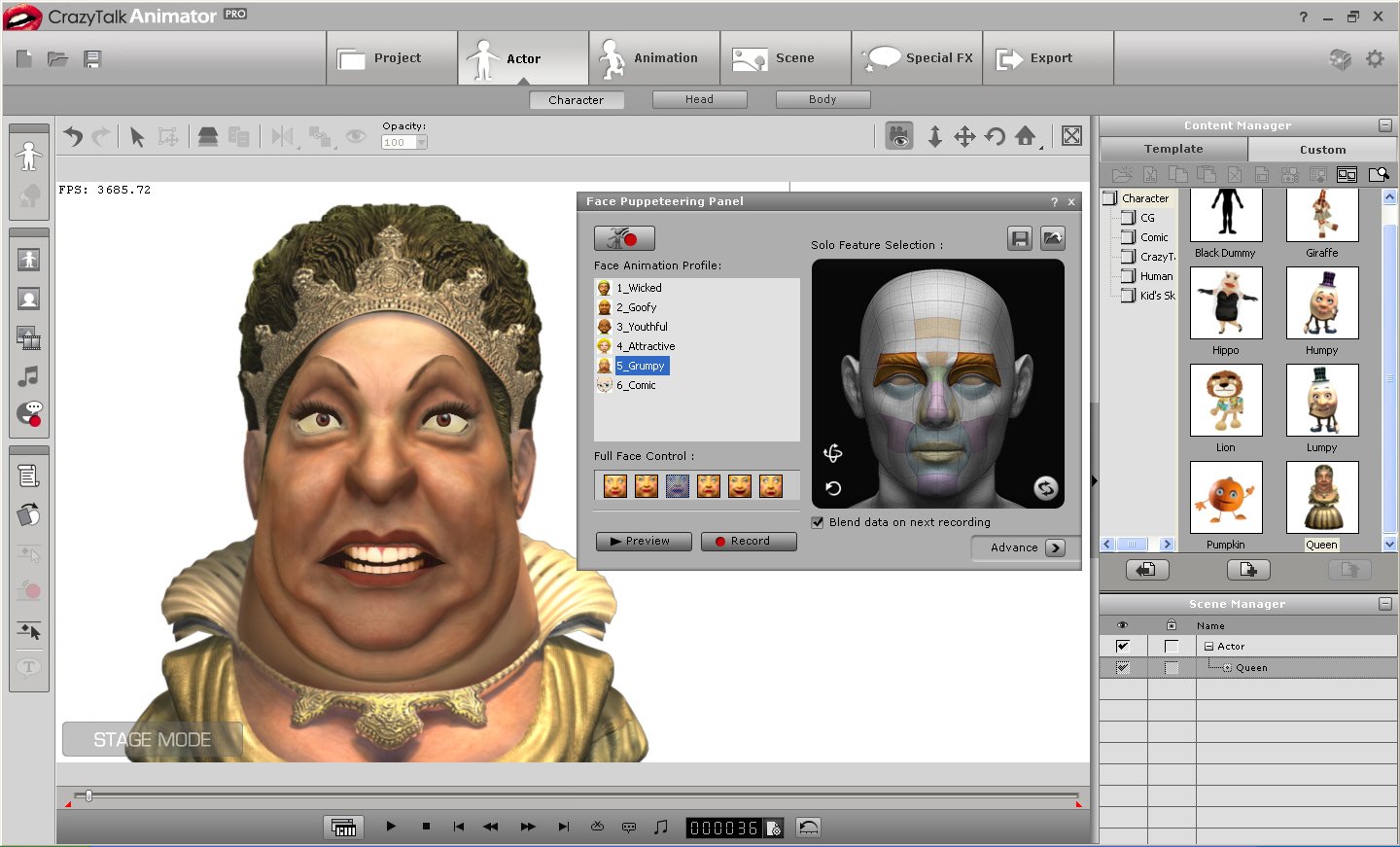Switch to the Animation tab
Image resolution: width=1400 pixels, height=847 pixels.
point(653,58)
